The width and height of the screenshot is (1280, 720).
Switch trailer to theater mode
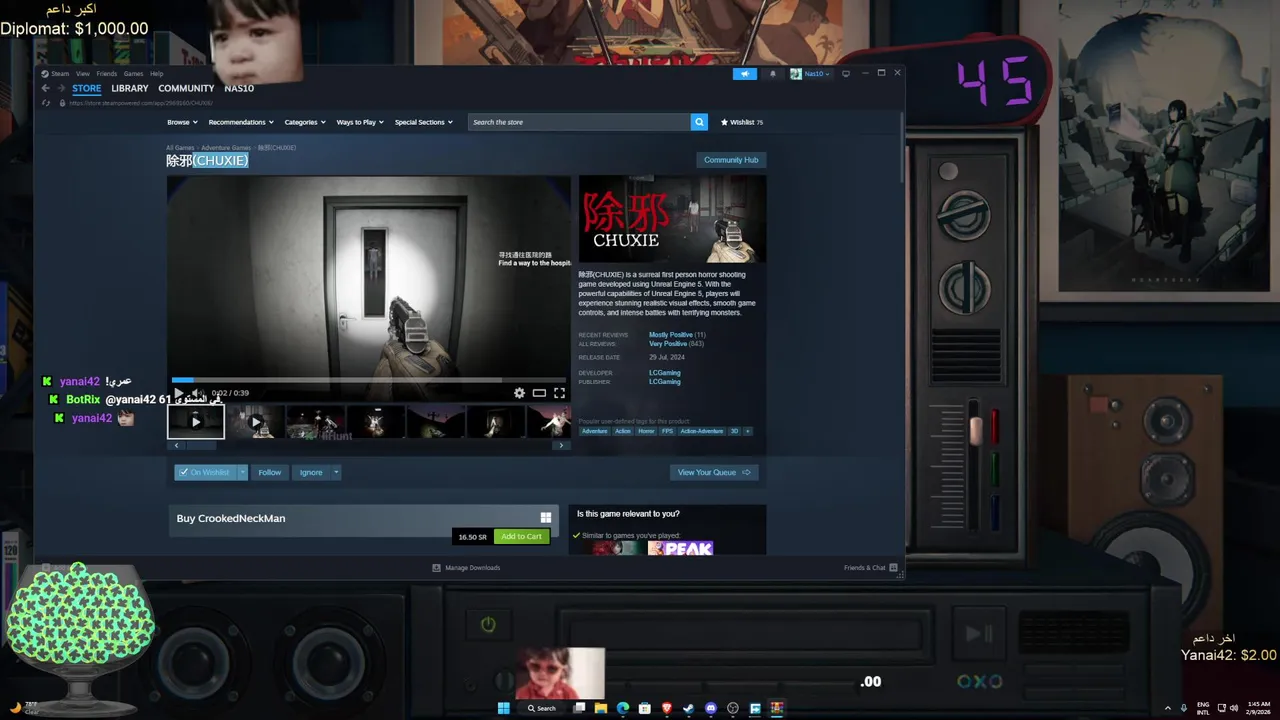tap(539, 393)
